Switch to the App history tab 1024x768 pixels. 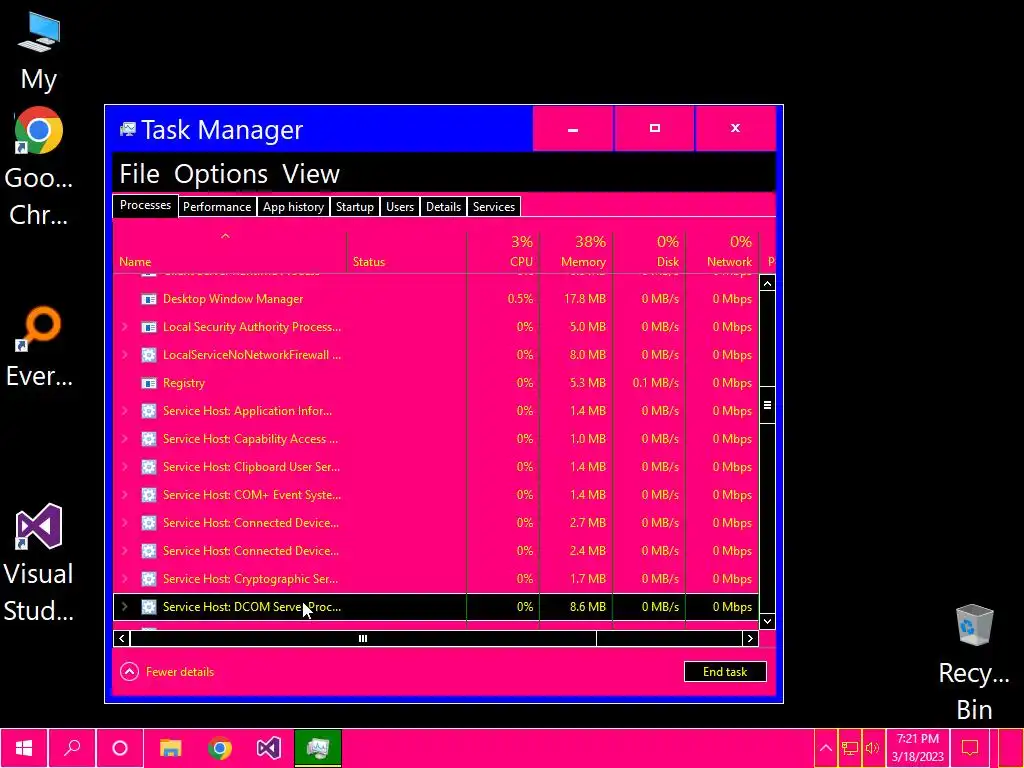293,206
